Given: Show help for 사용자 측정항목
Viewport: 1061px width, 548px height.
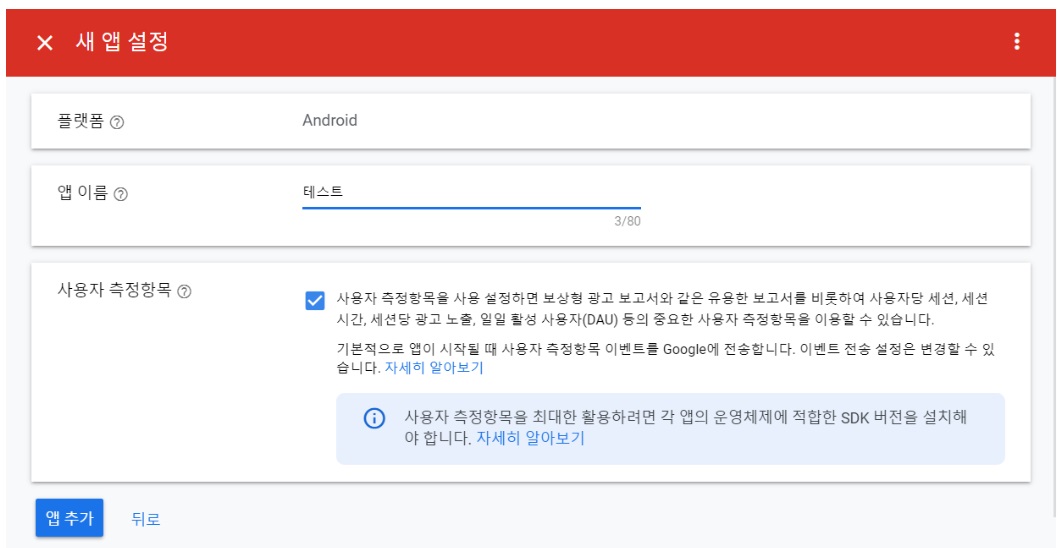Looking at the screenshot, I should click(x=184, y=292).
